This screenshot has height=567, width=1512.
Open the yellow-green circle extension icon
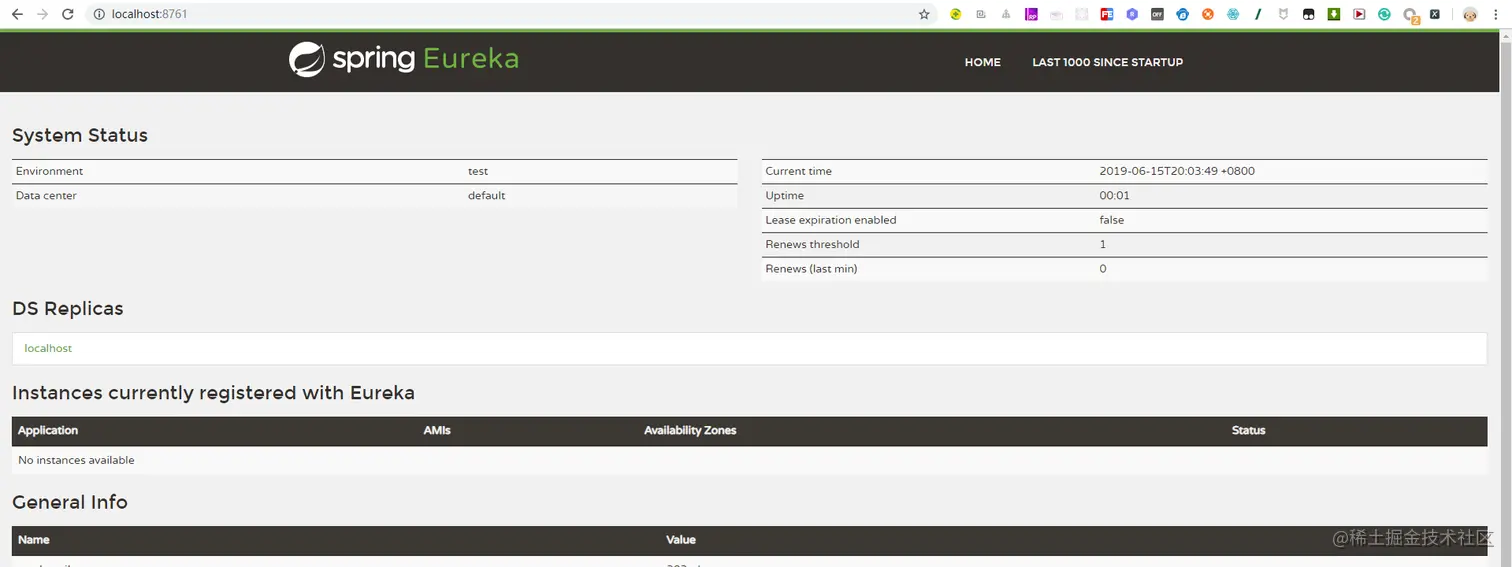(955, 14)
